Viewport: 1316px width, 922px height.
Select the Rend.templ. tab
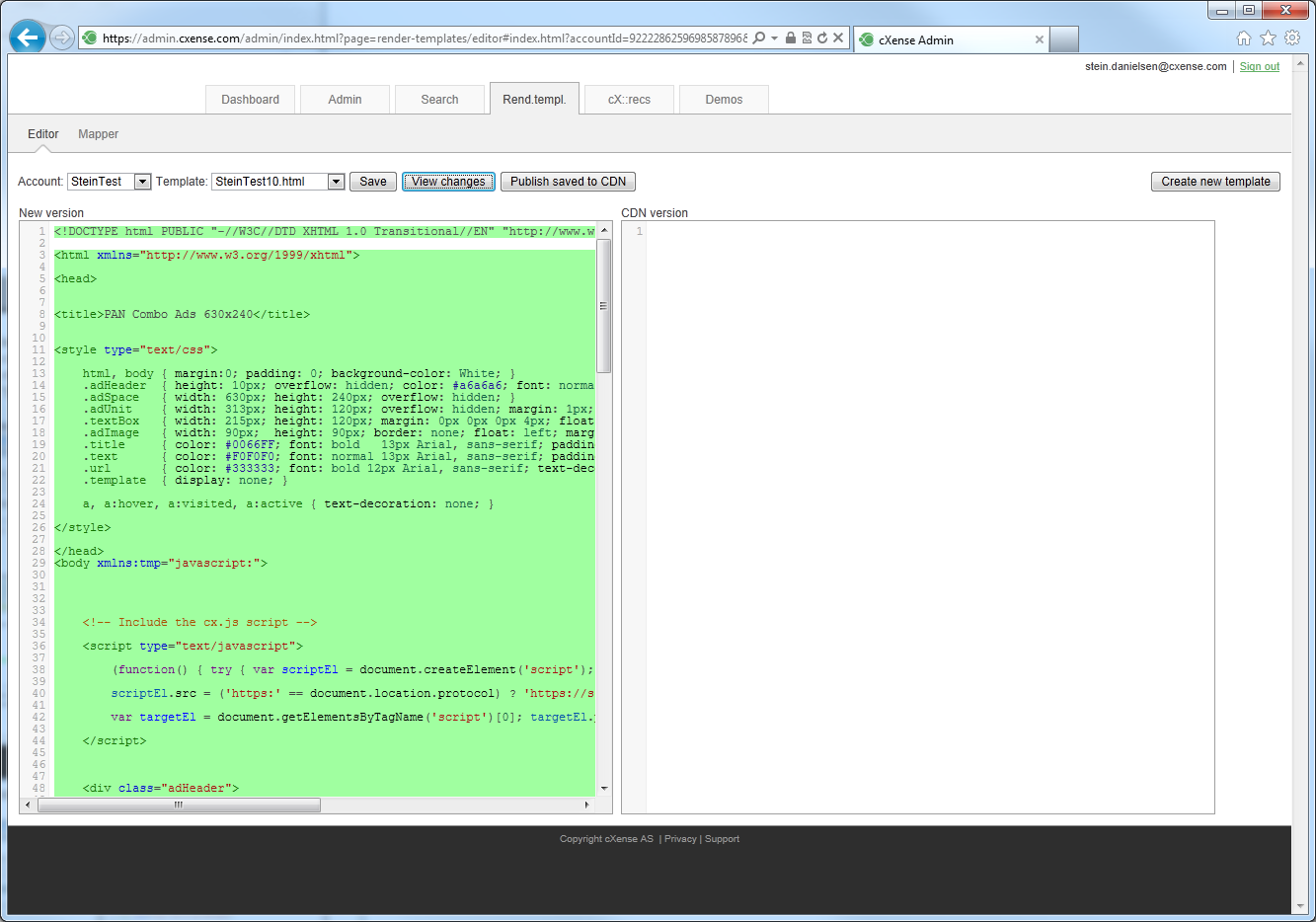pyautogui.click(x=534, y=99)
